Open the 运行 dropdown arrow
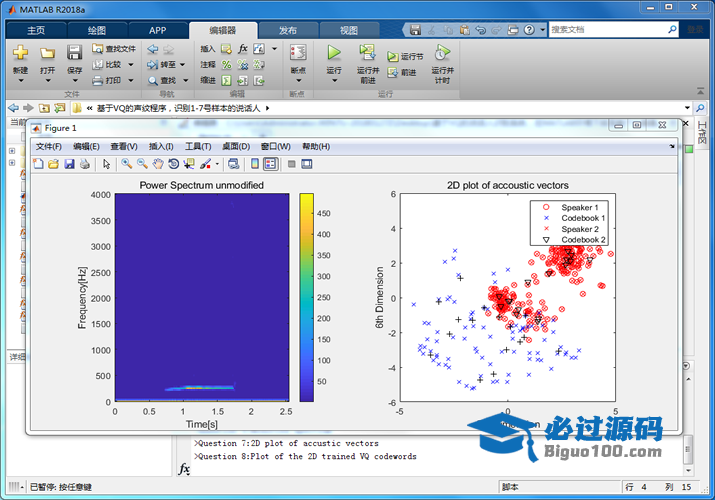Screen dimensions: 715x500 pos(334,81)
